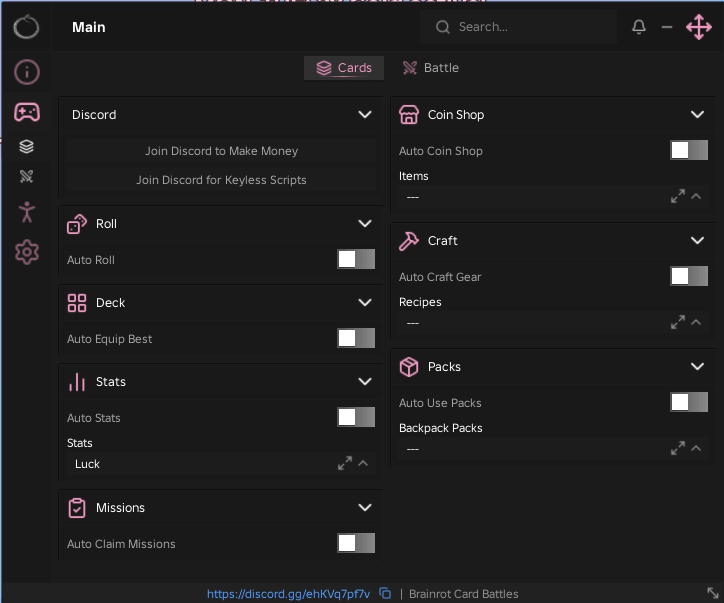Minimize the panel with the dash icon
724x603 pixels.
click(667, 27)
